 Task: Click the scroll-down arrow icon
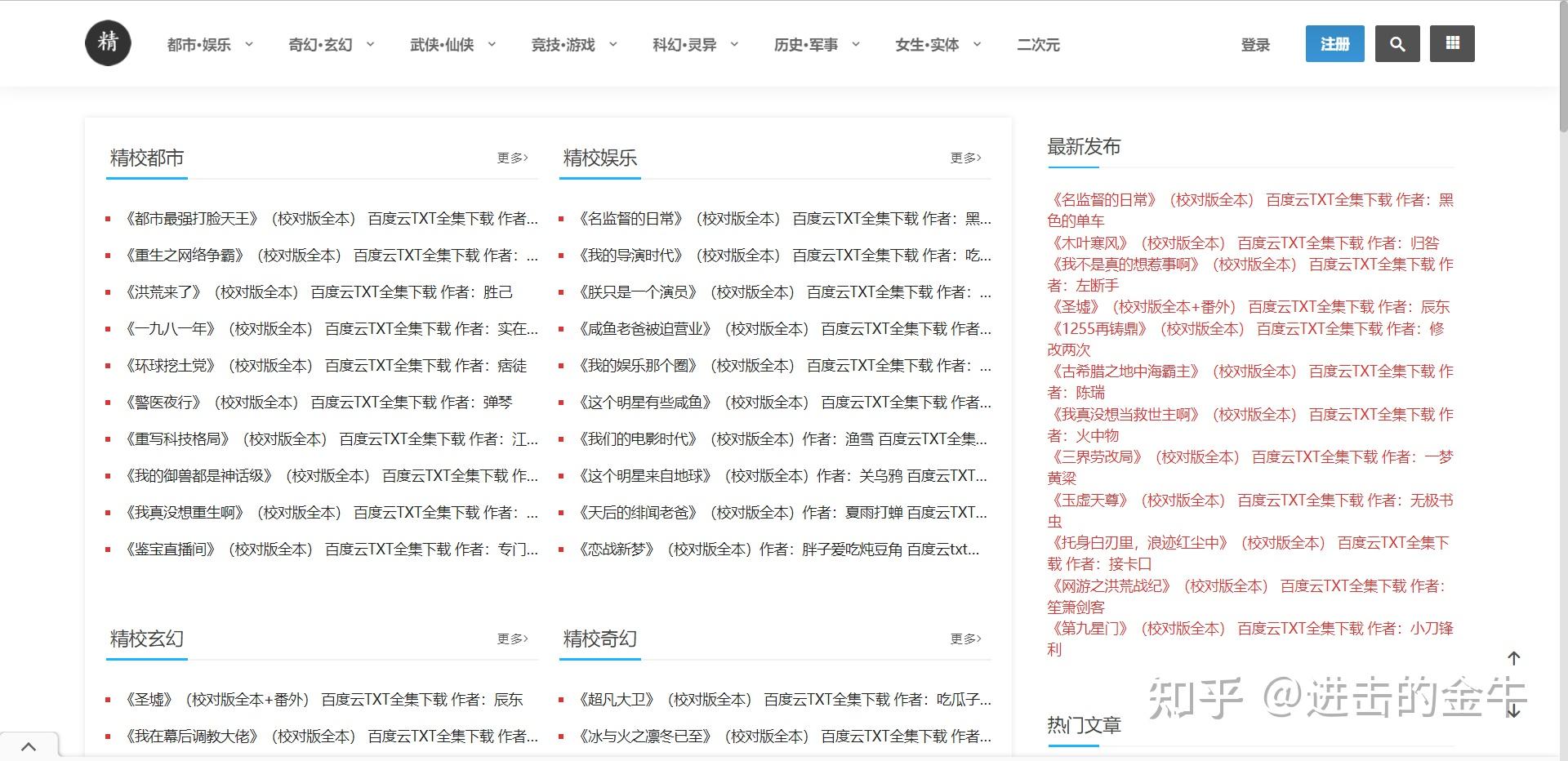click(1513, 710)
